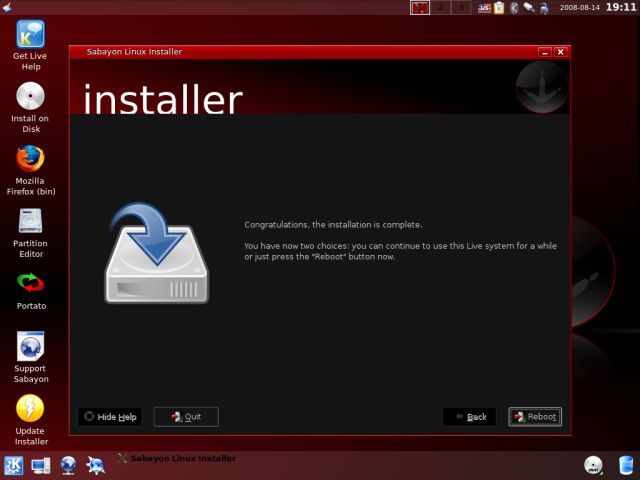Image resolution: width=640 pixels, height=480 pixels.
Task: Click the Kopete-style star panel icon
Action: tap(96, 466)
